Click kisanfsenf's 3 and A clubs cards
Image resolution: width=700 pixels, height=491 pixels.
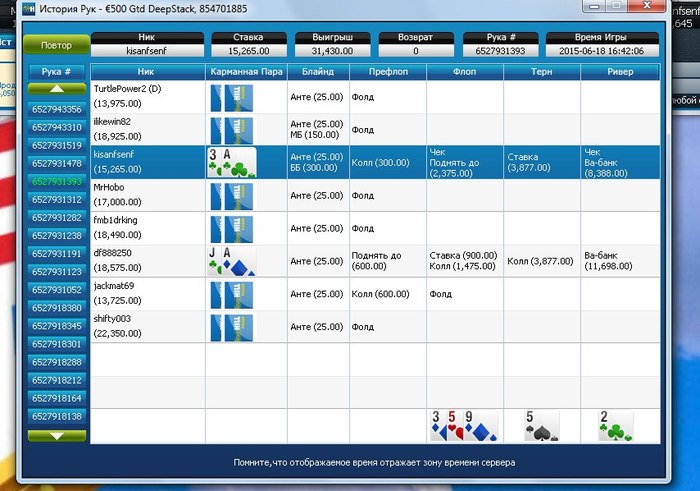(x=232, y=162)
